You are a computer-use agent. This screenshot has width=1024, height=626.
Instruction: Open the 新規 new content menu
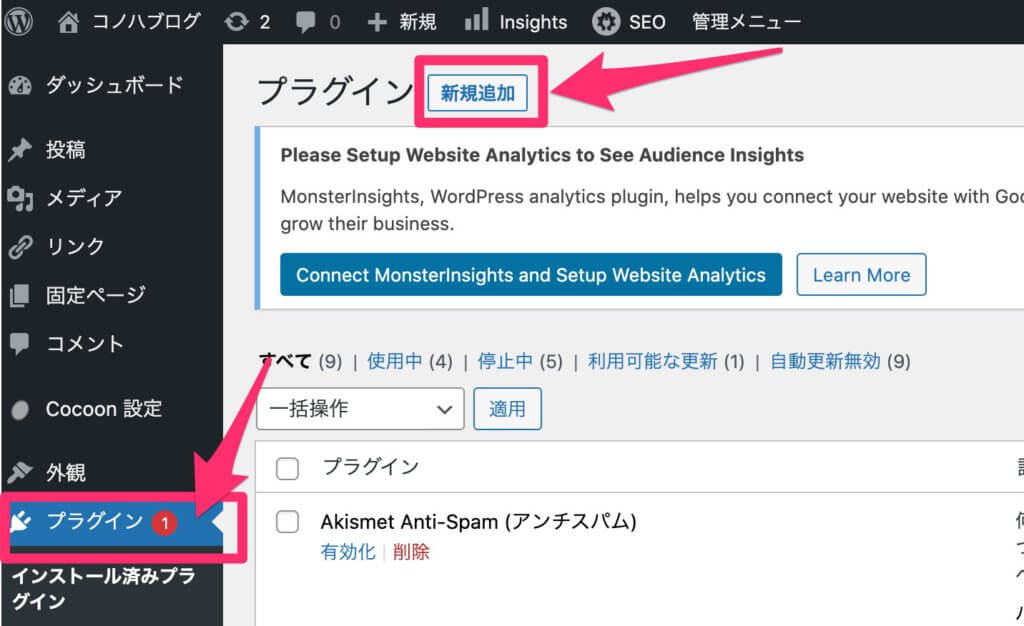[x=402, y=22]
